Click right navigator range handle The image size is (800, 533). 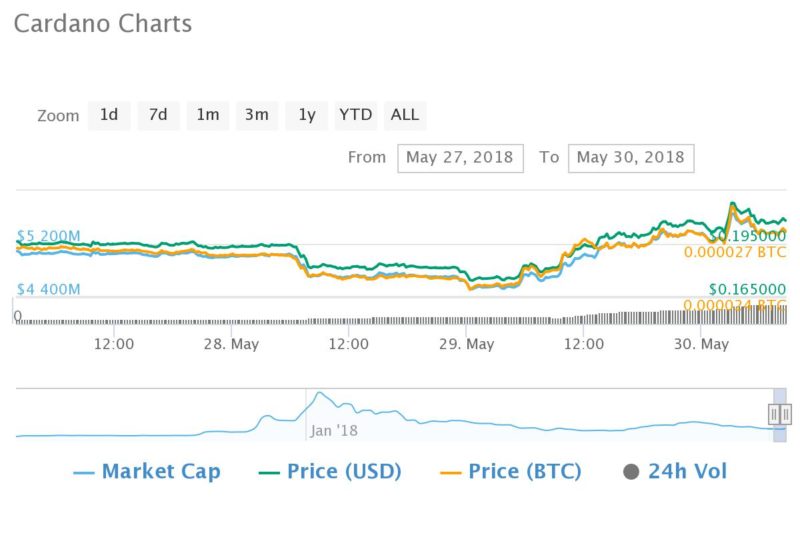click(786, 414)
